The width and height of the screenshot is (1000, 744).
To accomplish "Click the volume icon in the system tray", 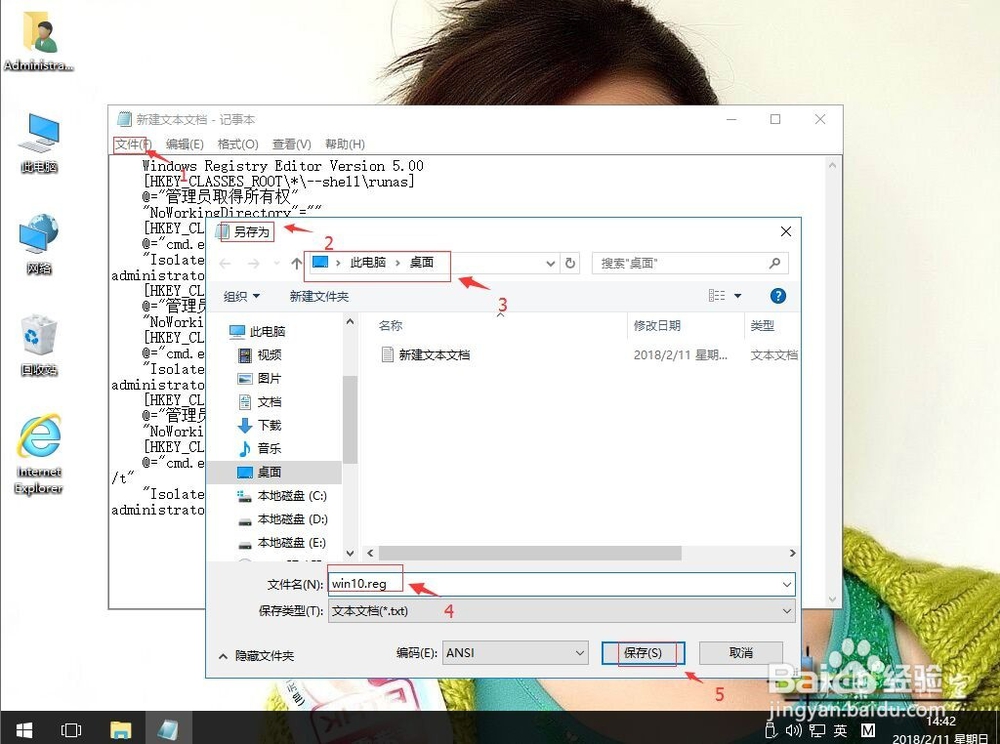I will 793,730.
